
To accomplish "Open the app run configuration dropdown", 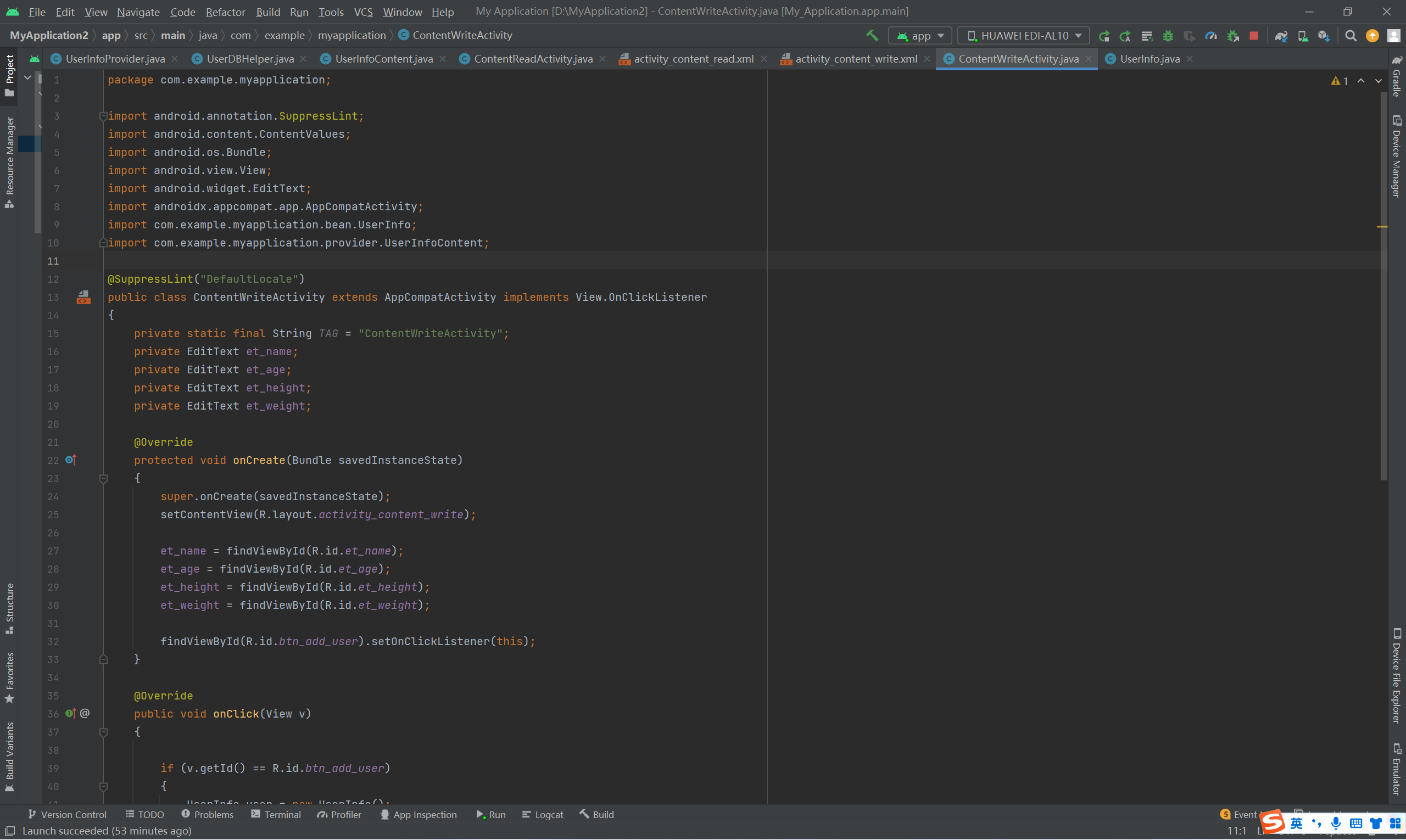I will [x=920, y=36].
